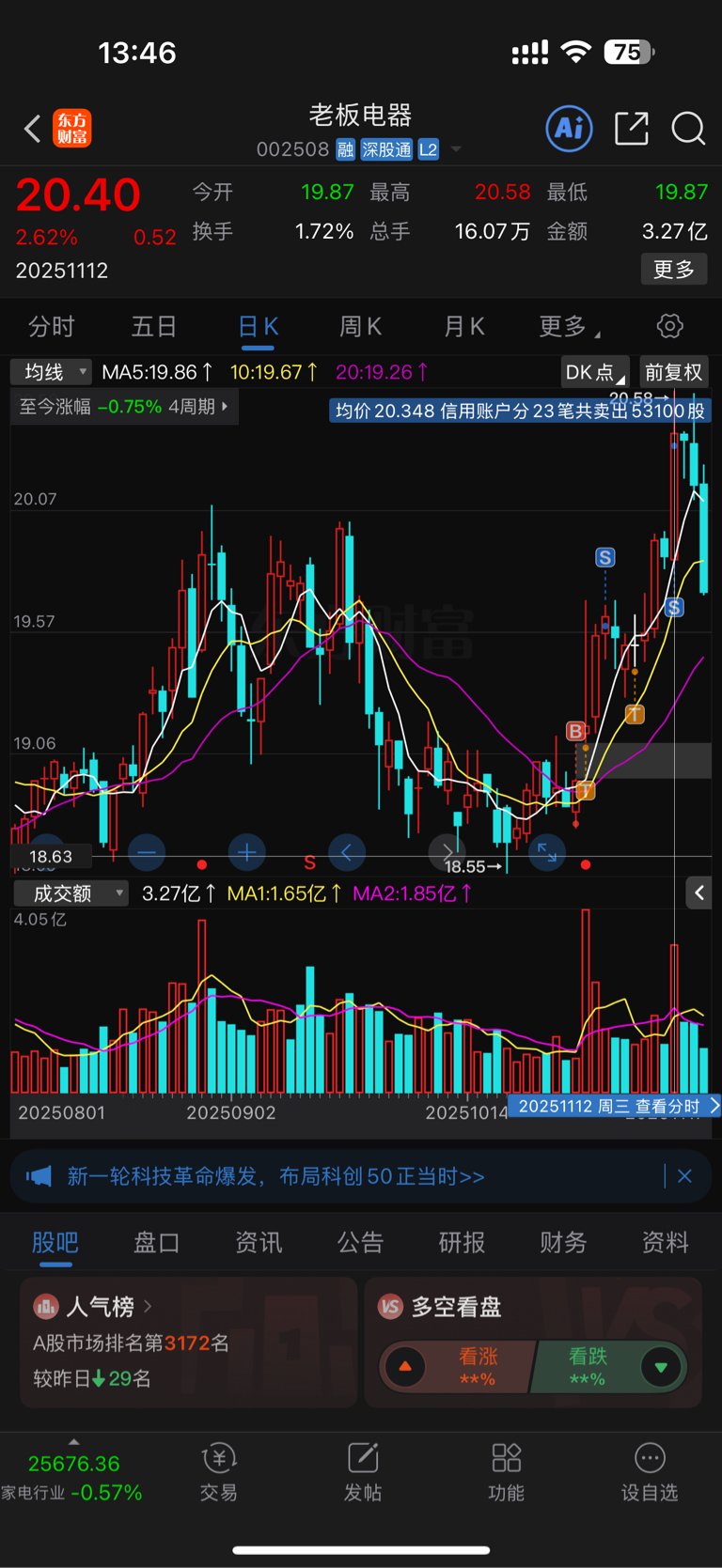Image resolution: width=722 pixels, height=1568 pixels.
Task: Tap the L2 level badge
Action: 428,149
